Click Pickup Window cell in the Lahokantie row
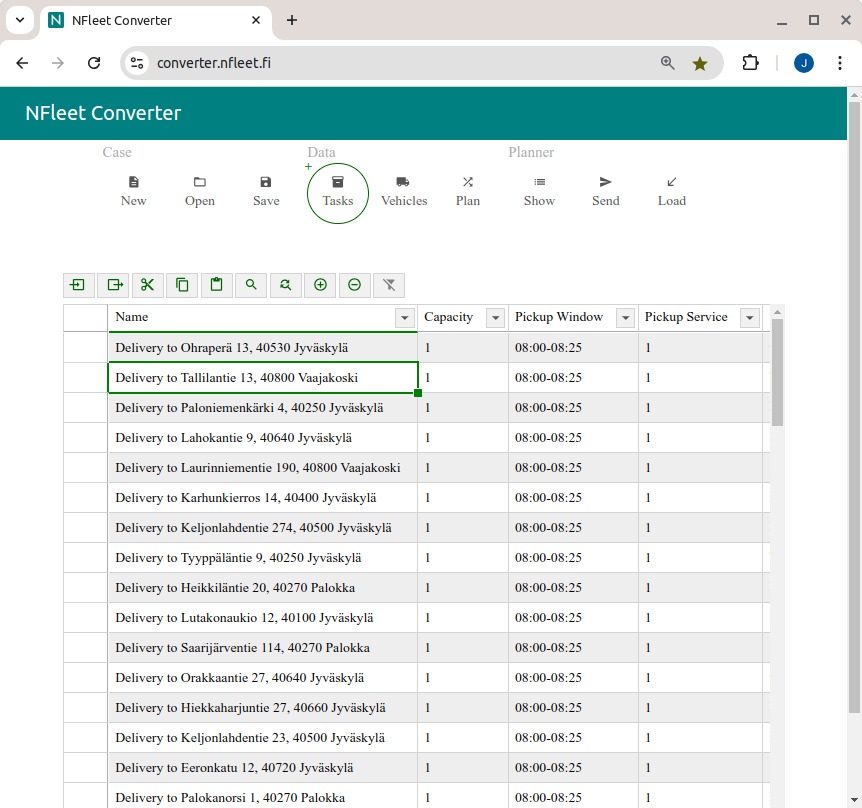Viewport: 862px width, 808px height. coord(573,438)
